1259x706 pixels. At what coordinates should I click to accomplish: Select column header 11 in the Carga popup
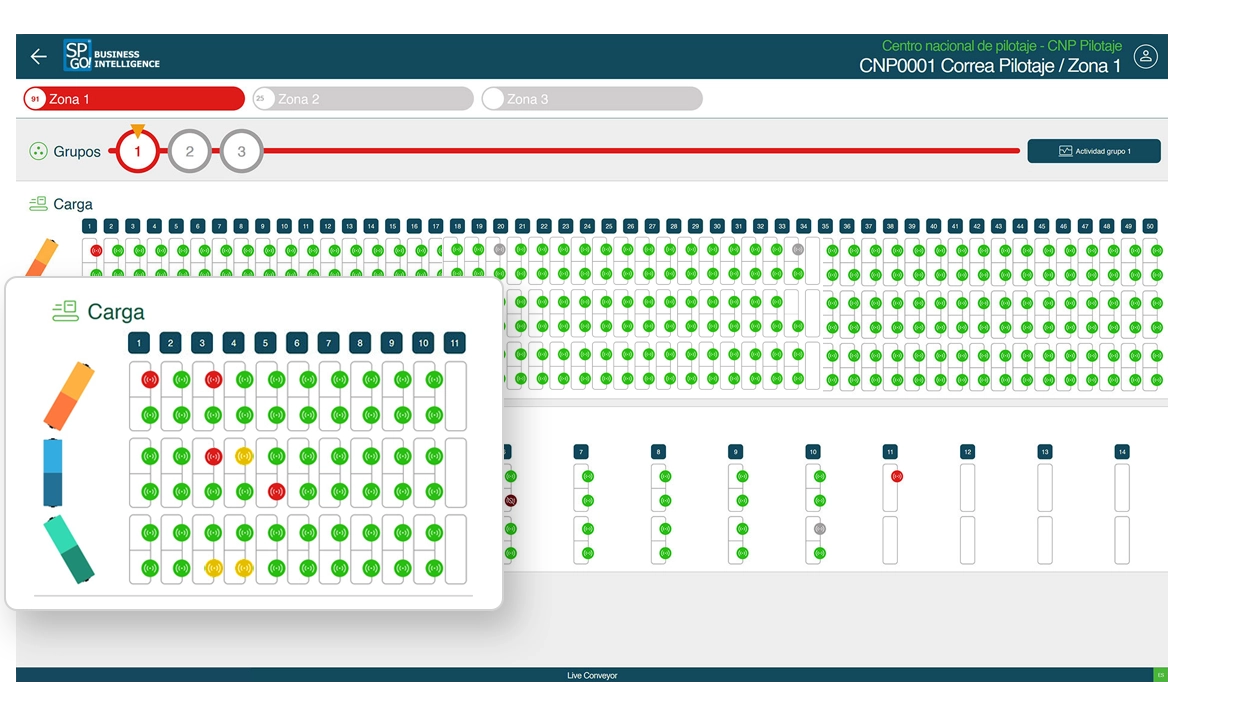click(x=455, y=343)
